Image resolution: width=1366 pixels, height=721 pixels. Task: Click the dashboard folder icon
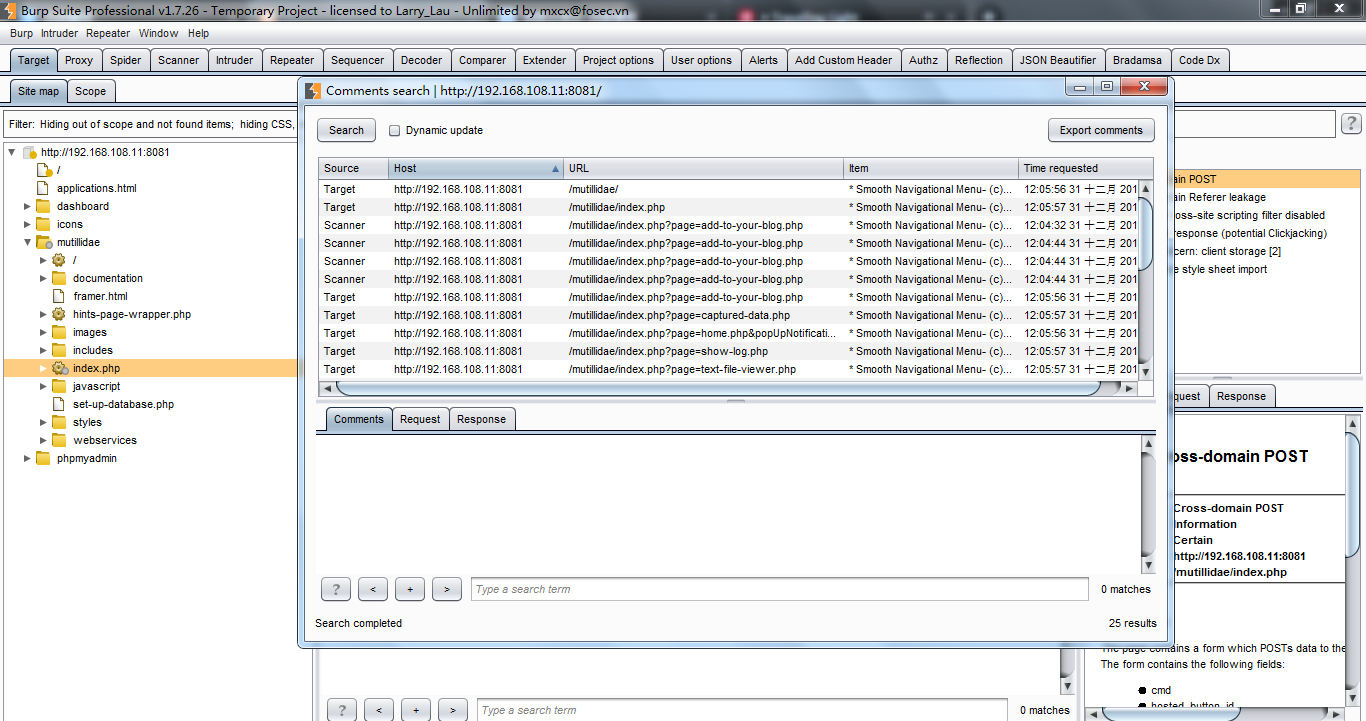click(43, 206)
